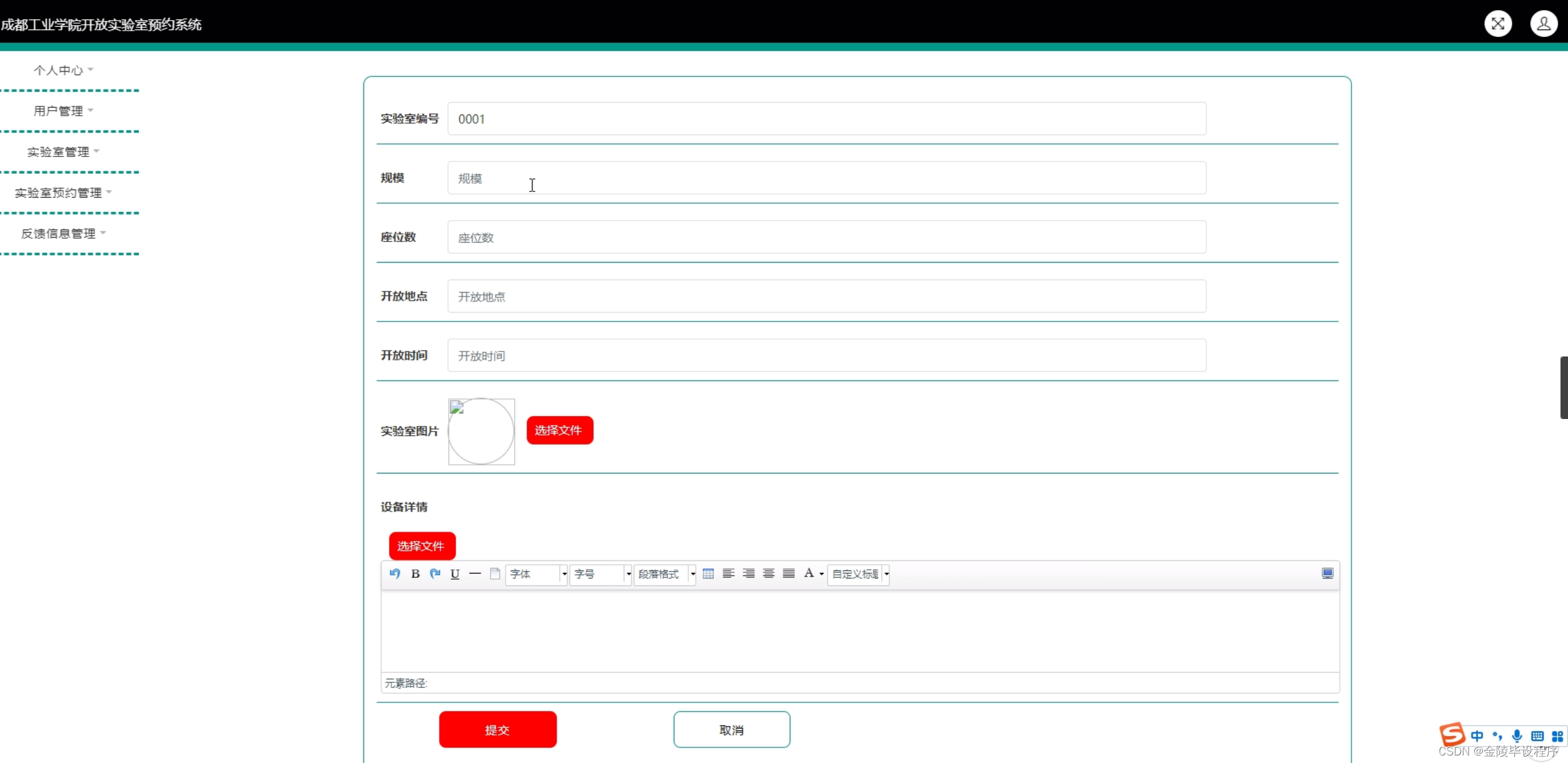Screen dimensions: 1568x763
Task: Click the 取消 cancel button
Action: (731, 729)
